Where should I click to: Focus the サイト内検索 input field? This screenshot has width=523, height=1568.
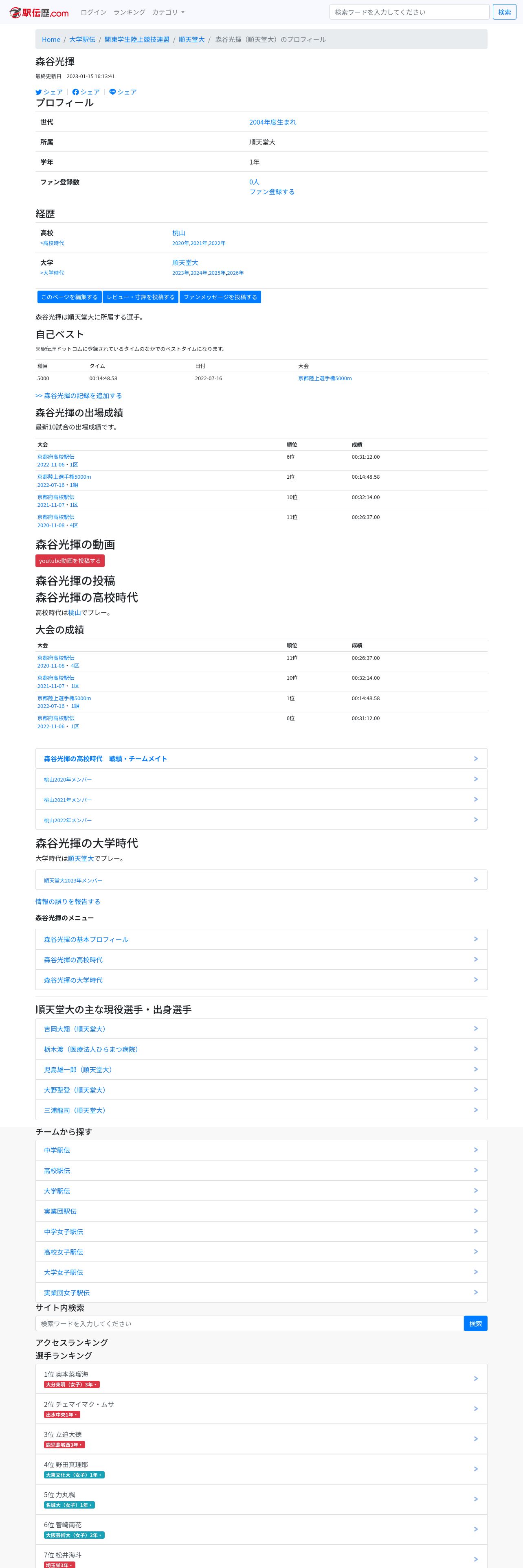250,1323
